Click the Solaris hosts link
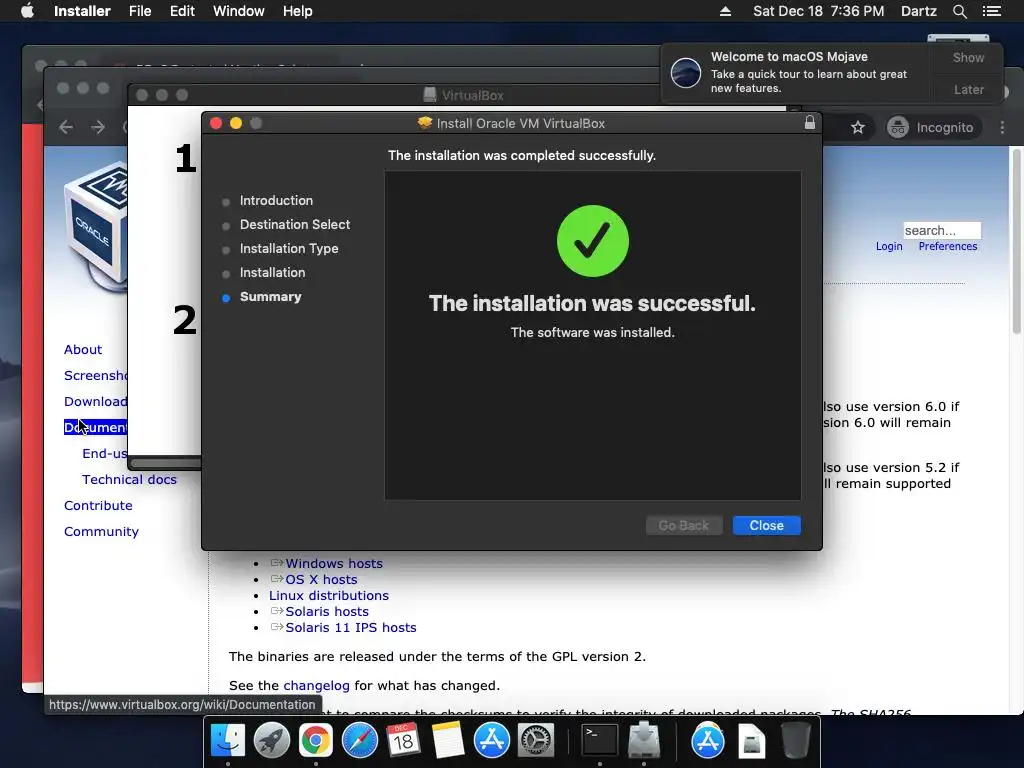This screenshot has height=768, width=1024. [x=327, y=611]
